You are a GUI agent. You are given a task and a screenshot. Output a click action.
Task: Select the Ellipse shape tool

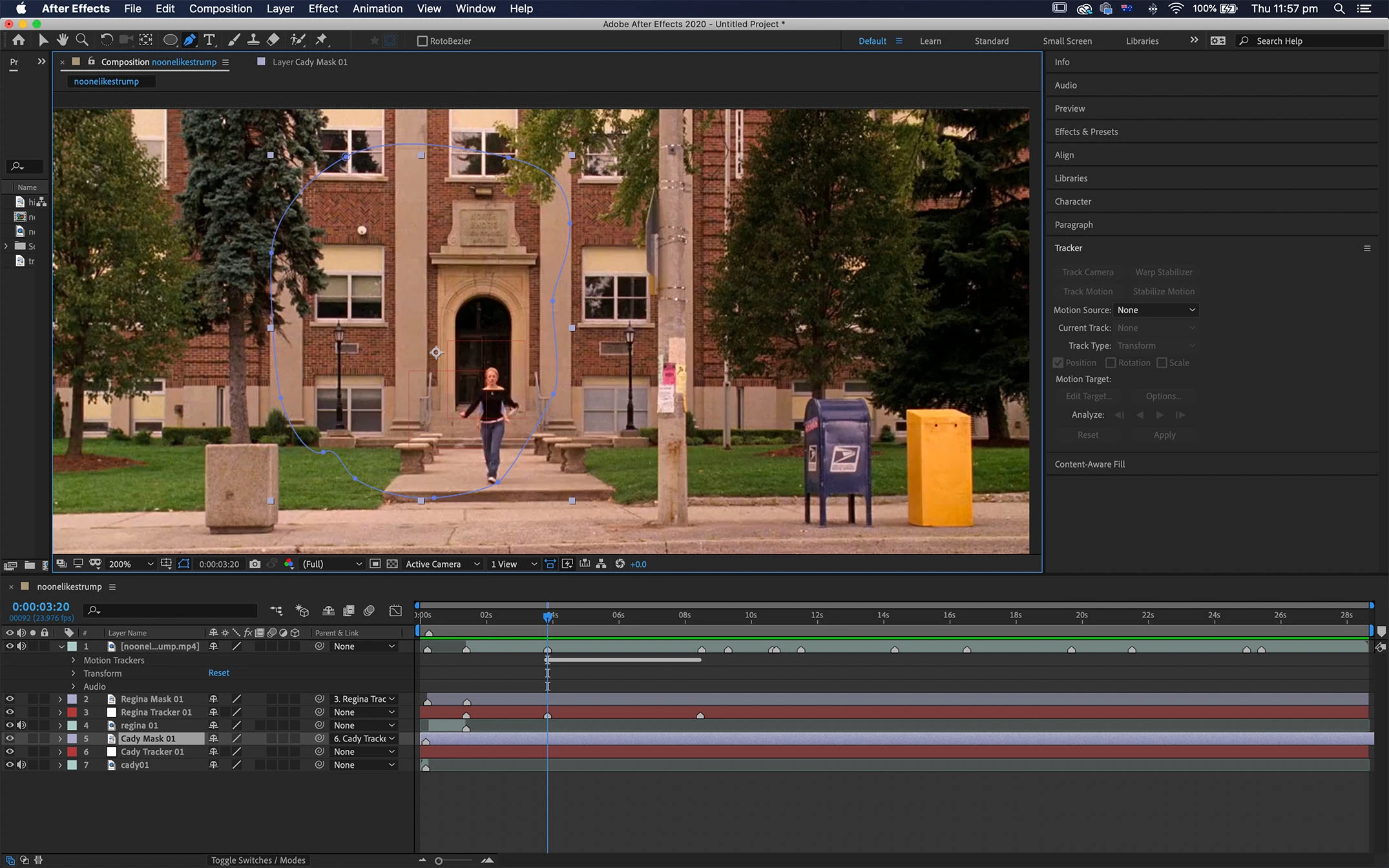pyautogui.click(x=170, y=40)
